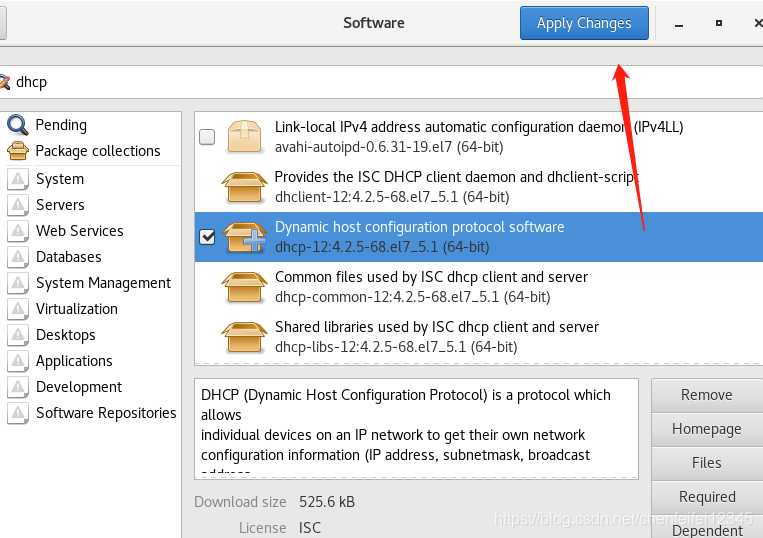Select the dhclient-12:4.2.5-68.el7_5.1 row text
Image resolution: width=763 pixels, height=538 pixels.
(392, 197)
